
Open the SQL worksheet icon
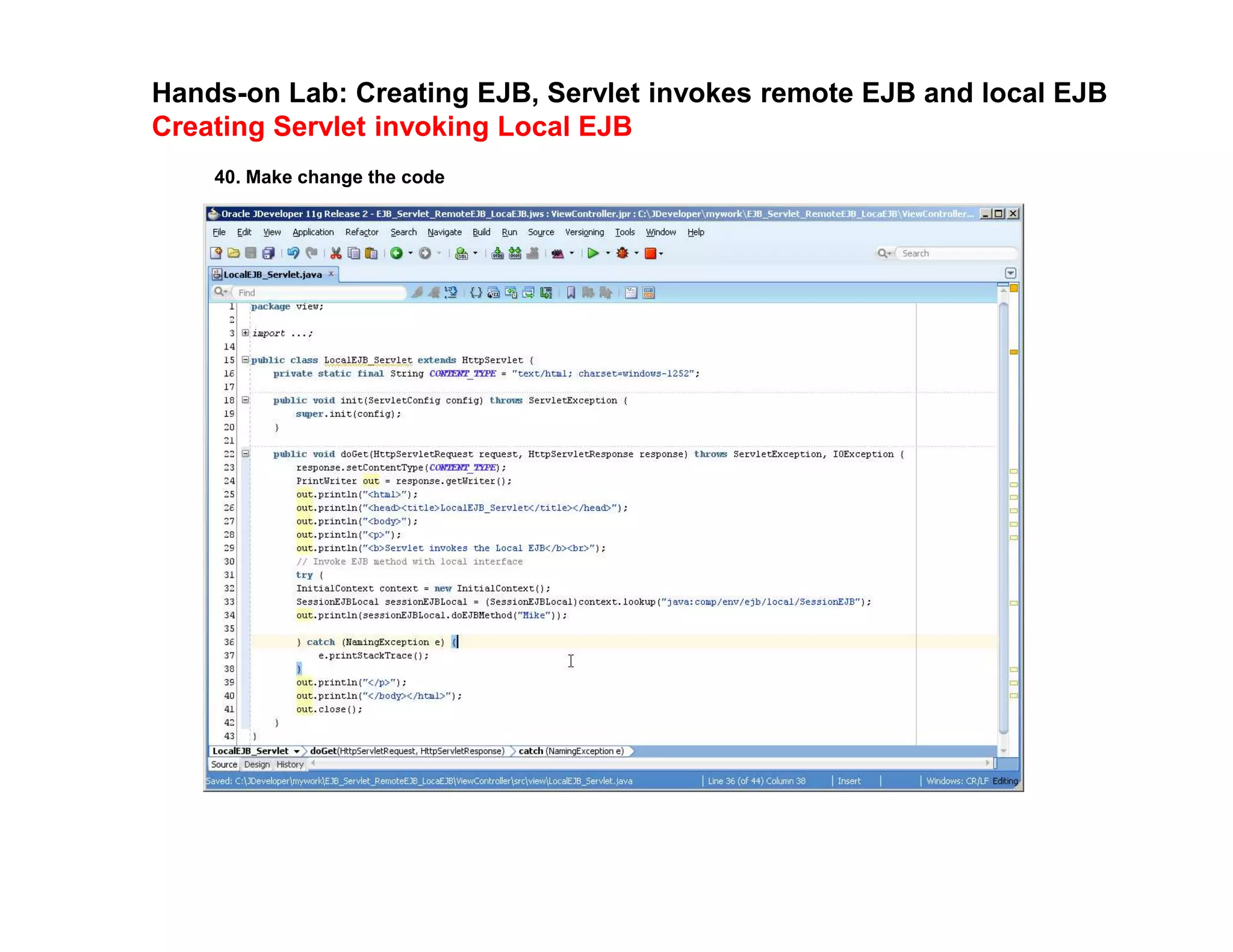[461, 253]
